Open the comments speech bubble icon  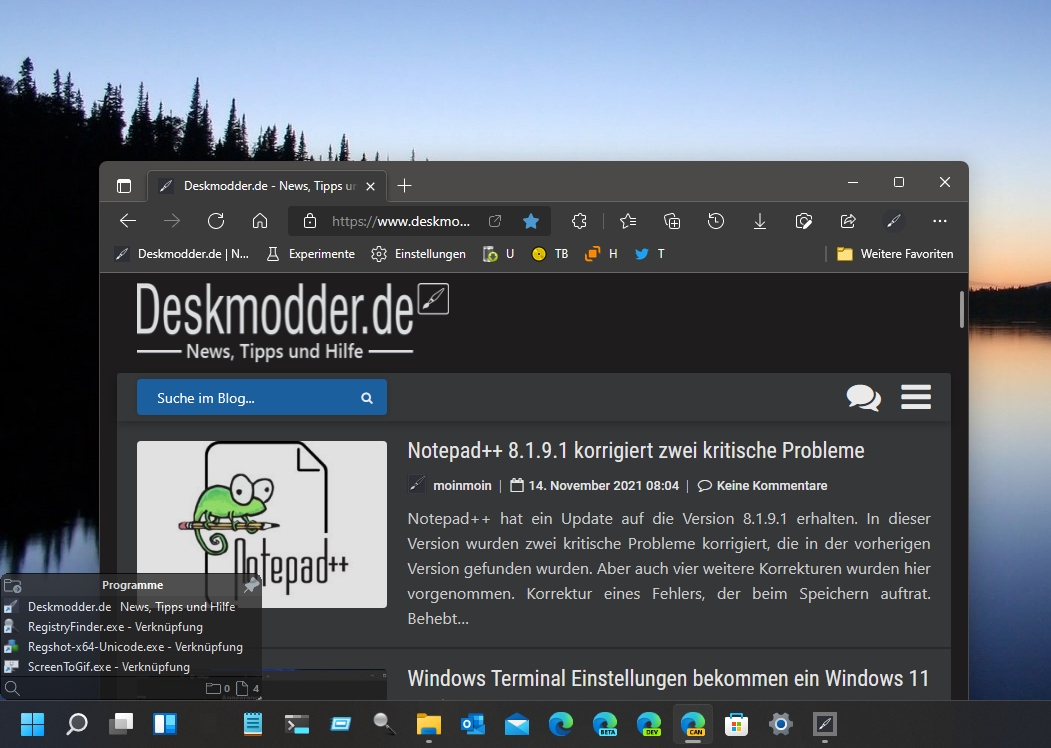pyautogui.click(x=863, y=397)
